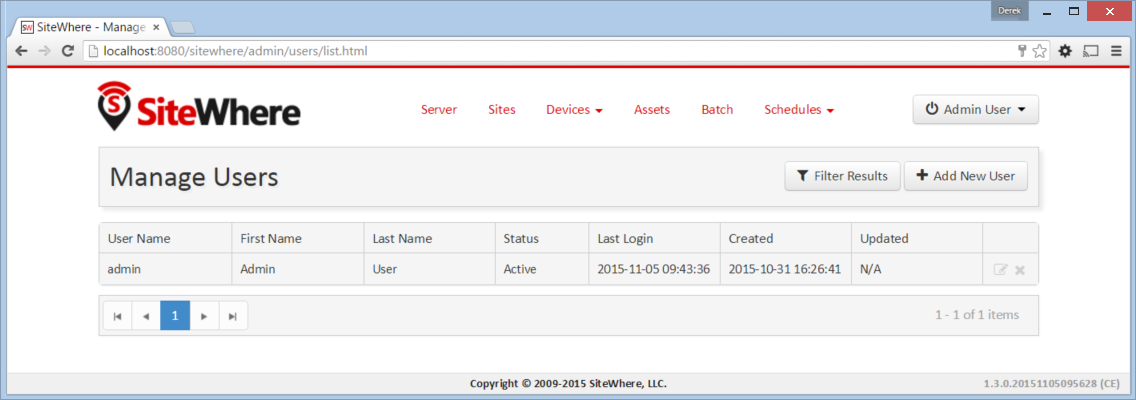Click the address bar URL
Image resolution: width=1136 pixels, height=400 pixels.
pyautogui.click(x=235, y=51)
